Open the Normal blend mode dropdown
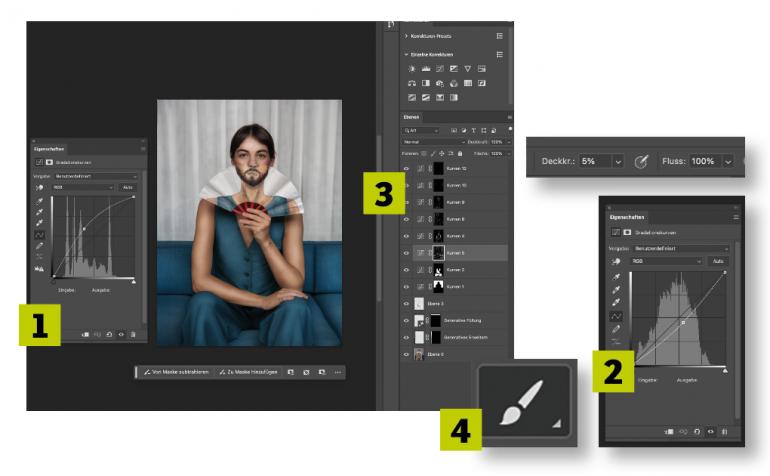The width and height of the screenshot is (770, 476). coord(433,142)
